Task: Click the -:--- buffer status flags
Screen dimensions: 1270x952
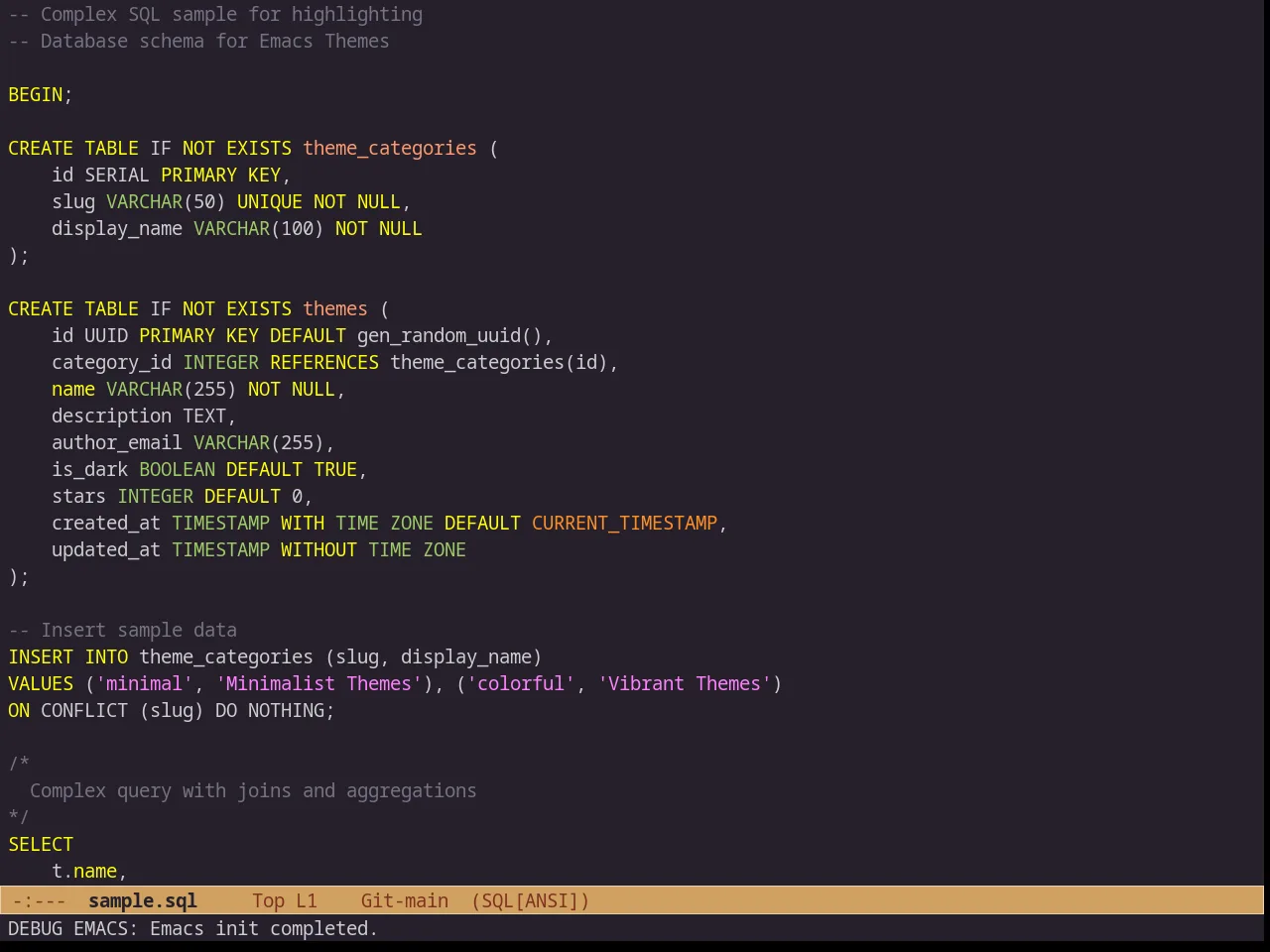Action: click(40, 900)
